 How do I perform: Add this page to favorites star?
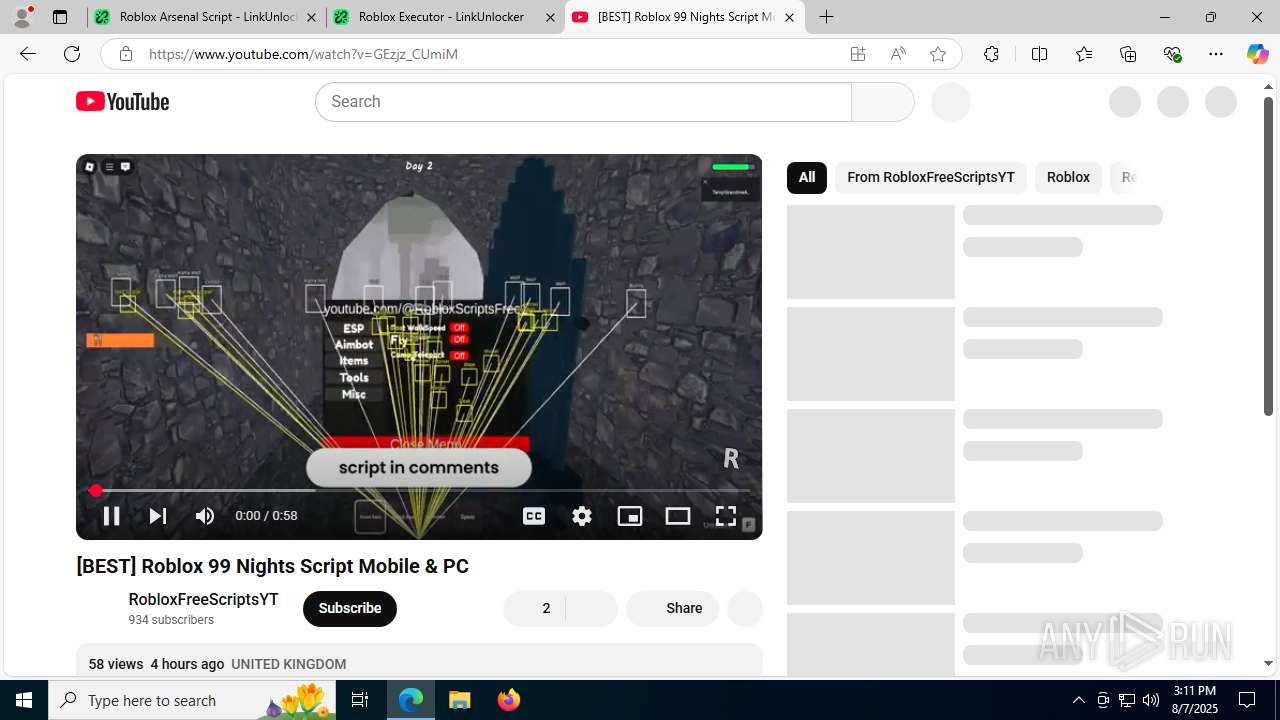coord(938,54)
